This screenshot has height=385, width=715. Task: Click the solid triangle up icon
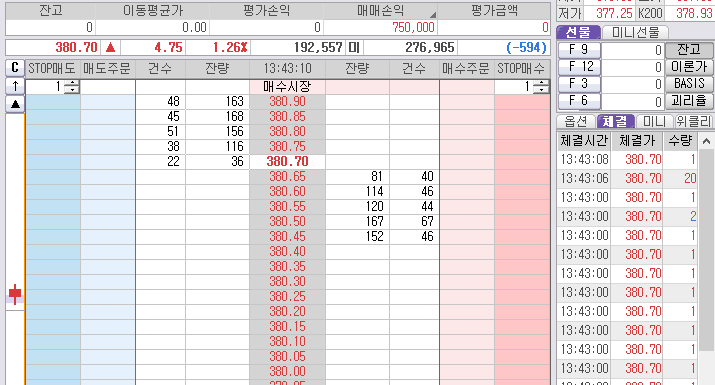pyautogui.click(x=15, y=104)
